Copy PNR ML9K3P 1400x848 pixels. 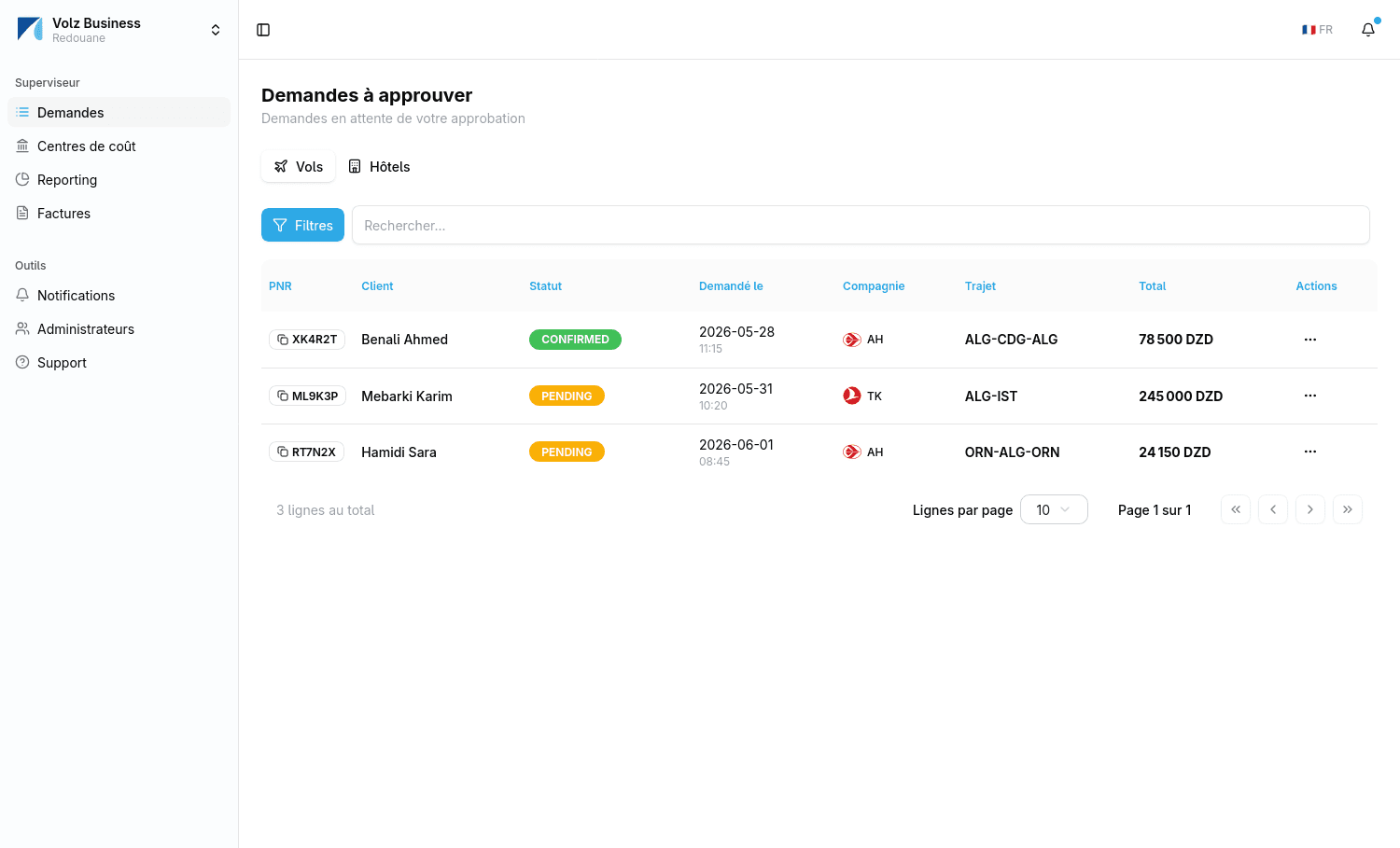pyautogui.click(x=307, y=396)
